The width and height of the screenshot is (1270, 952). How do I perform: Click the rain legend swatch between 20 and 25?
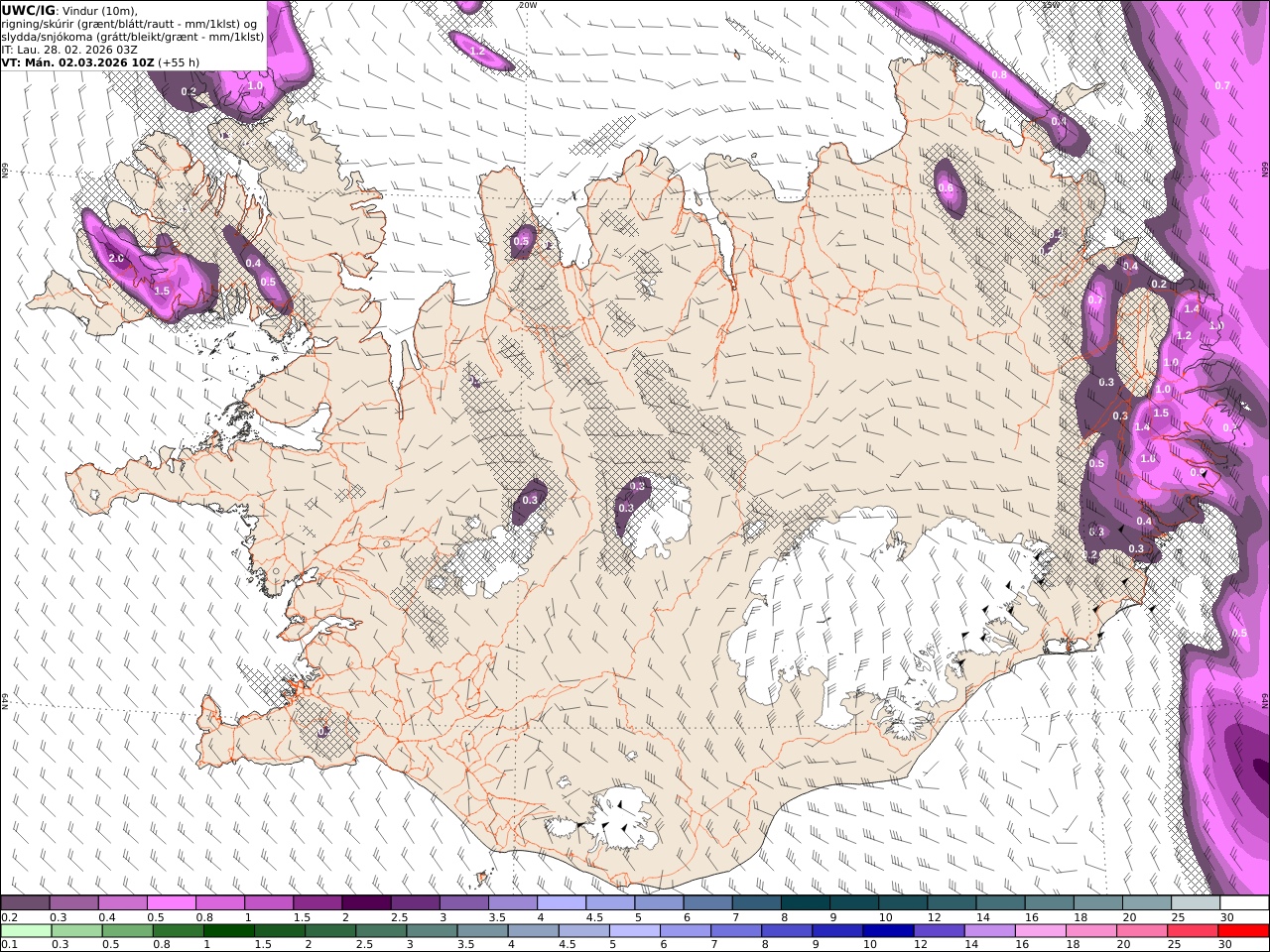pyautogui.click(x=1140, y=931)
